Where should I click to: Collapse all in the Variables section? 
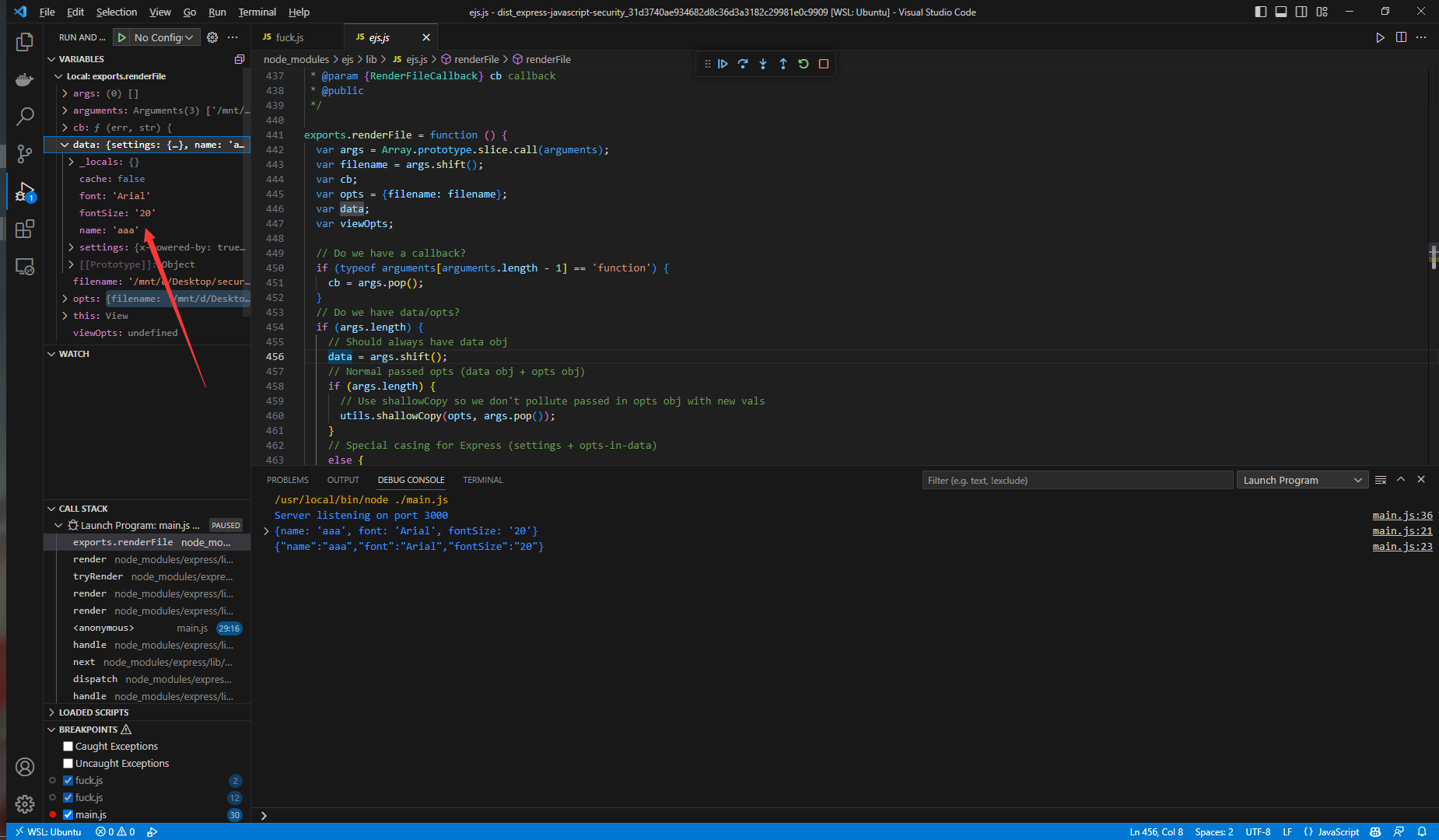[x=240, y=59]
